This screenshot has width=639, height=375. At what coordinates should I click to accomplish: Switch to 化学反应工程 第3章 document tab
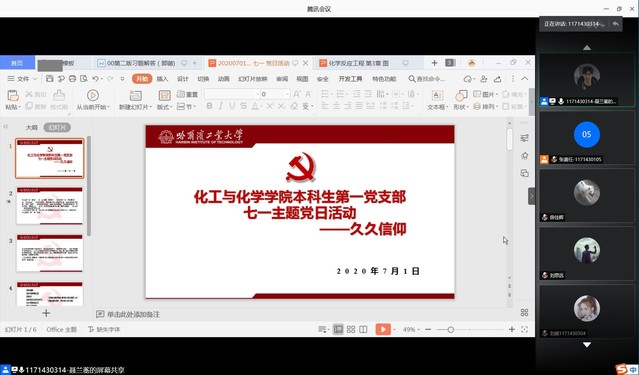(359, 63)
